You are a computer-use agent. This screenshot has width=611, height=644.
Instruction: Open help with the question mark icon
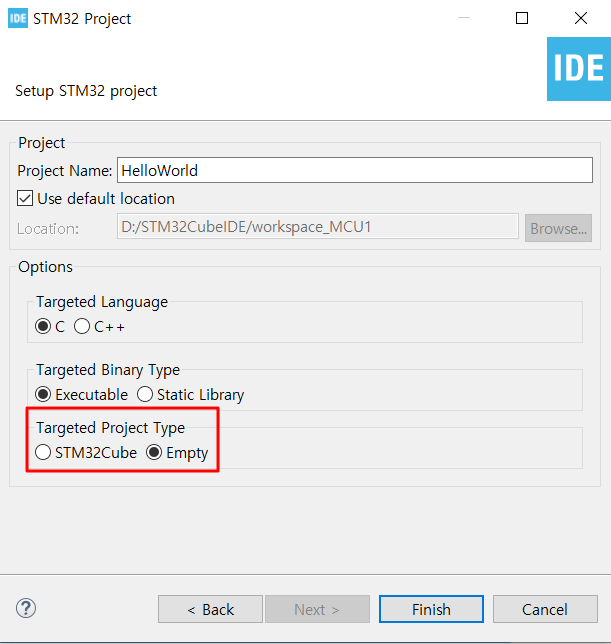26,608
